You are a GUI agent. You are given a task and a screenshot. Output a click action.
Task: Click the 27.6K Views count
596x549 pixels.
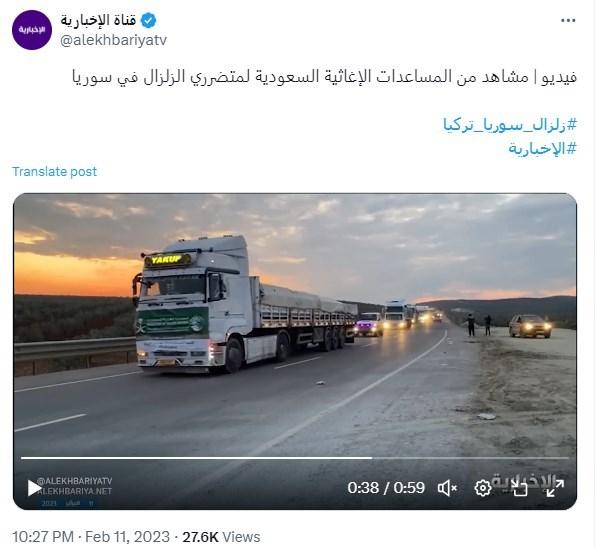pyautogui.click(x=221, y=537)
